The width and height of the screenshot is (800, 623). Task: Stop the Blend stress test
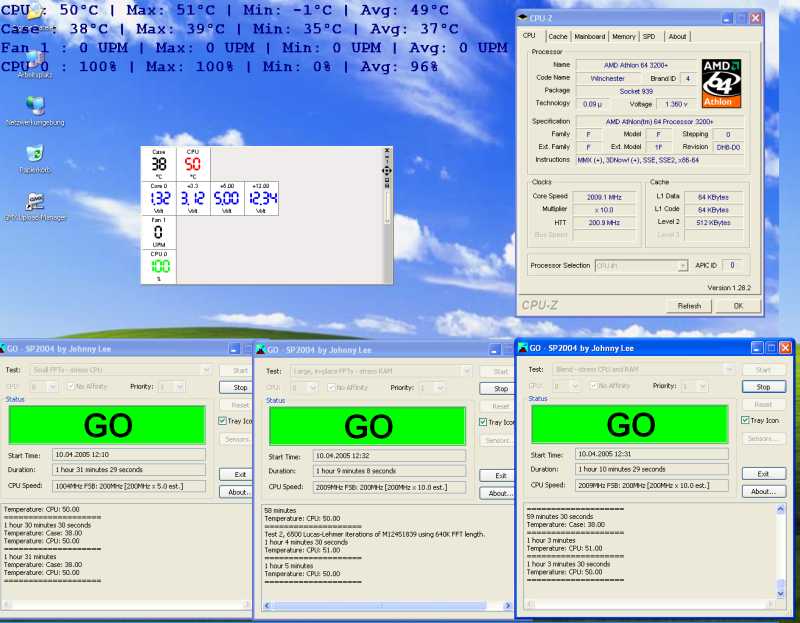764,387
